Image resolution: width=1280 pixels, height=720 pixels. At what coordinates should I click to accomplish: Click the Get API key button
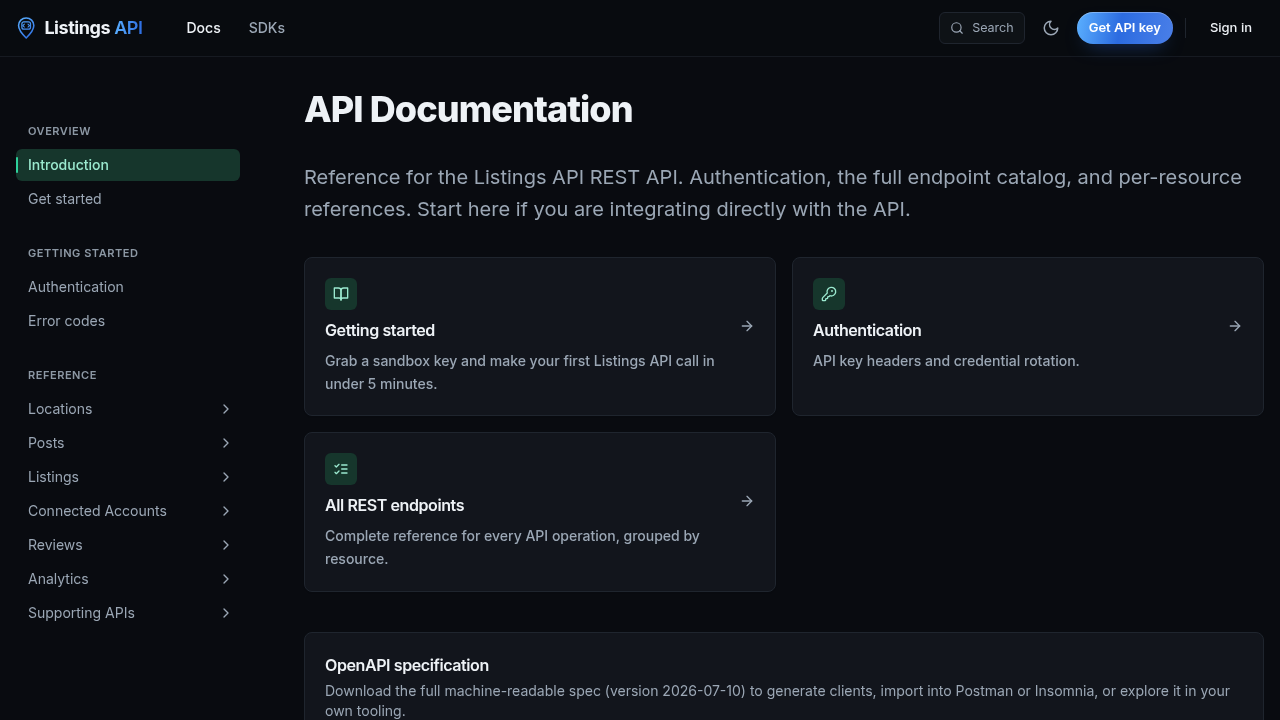[x=1125, y=28]
